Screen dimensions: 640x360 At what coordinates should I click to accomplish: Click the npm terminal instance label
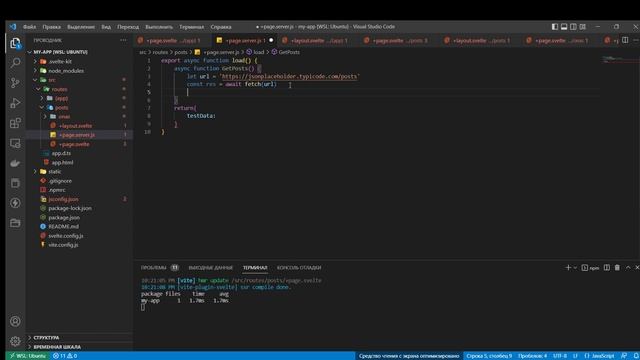click(x=591, y=268)
